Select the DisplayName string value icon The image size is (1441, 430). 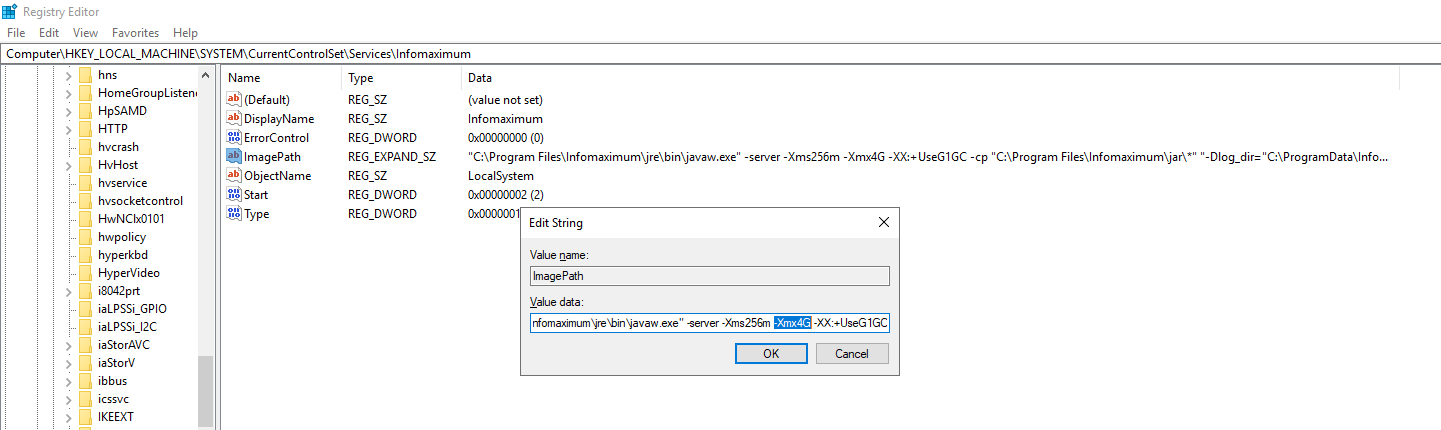tap(235, 119)
